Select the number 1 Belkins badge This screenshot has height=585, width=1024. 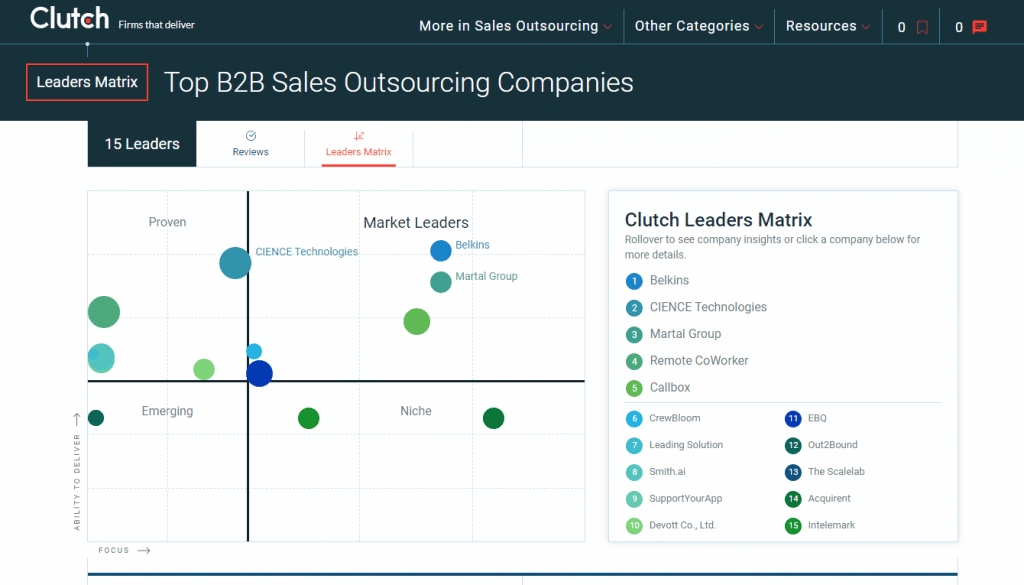coord(634,281)
